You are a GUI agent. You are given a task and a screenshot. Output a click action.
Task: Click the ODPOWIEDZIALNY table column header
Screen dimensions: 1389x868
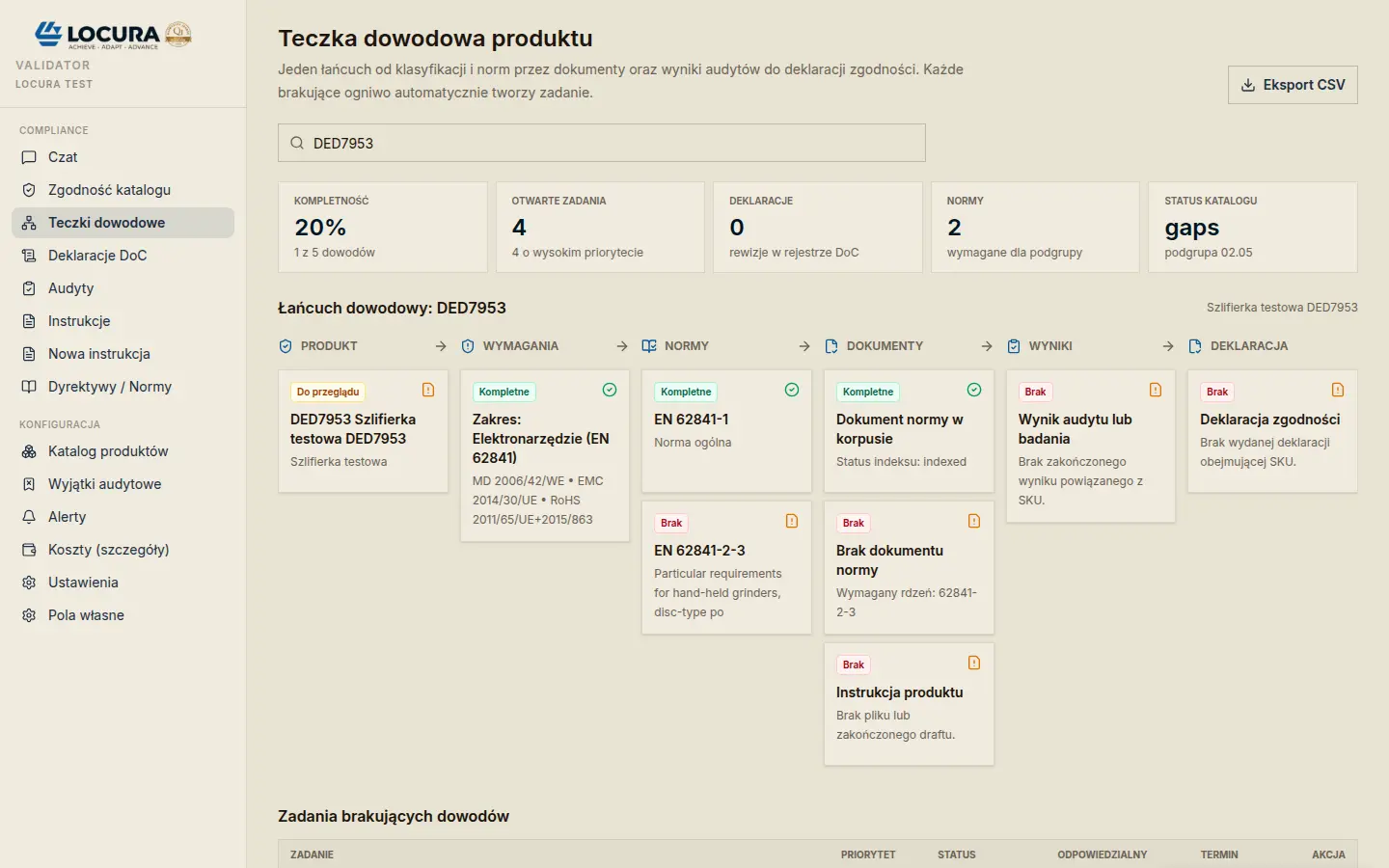[1103, 854]
